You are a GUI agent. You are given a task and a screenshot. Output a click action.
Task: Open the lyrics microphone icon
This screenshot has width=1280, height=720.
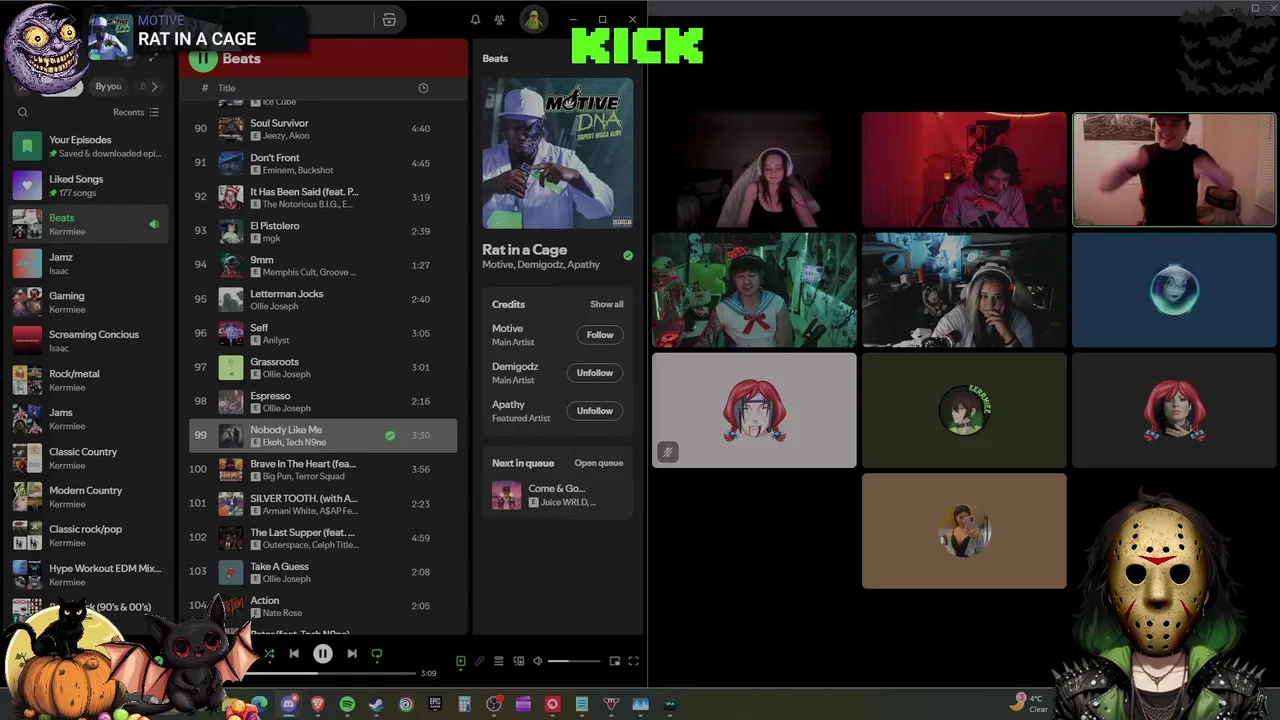(479, 661)
